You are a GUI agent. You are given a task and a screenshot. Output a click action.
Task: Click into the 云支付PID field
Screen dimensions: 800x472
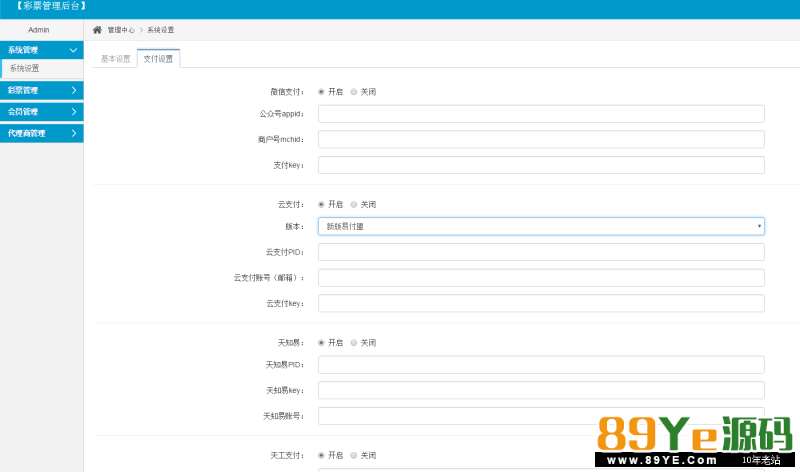[541, 252]
